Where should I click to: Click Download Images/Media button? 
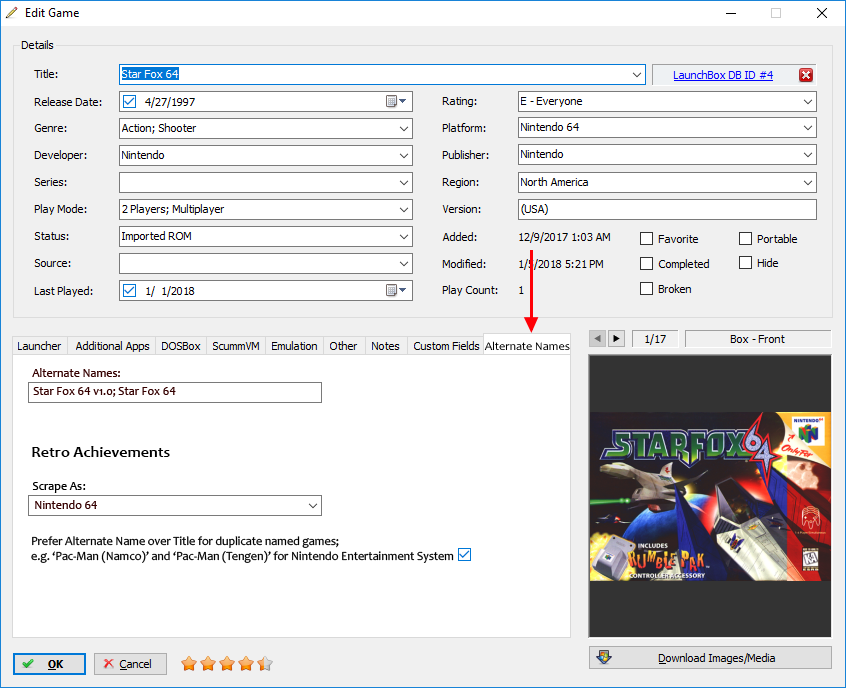[x=710, y=658]
